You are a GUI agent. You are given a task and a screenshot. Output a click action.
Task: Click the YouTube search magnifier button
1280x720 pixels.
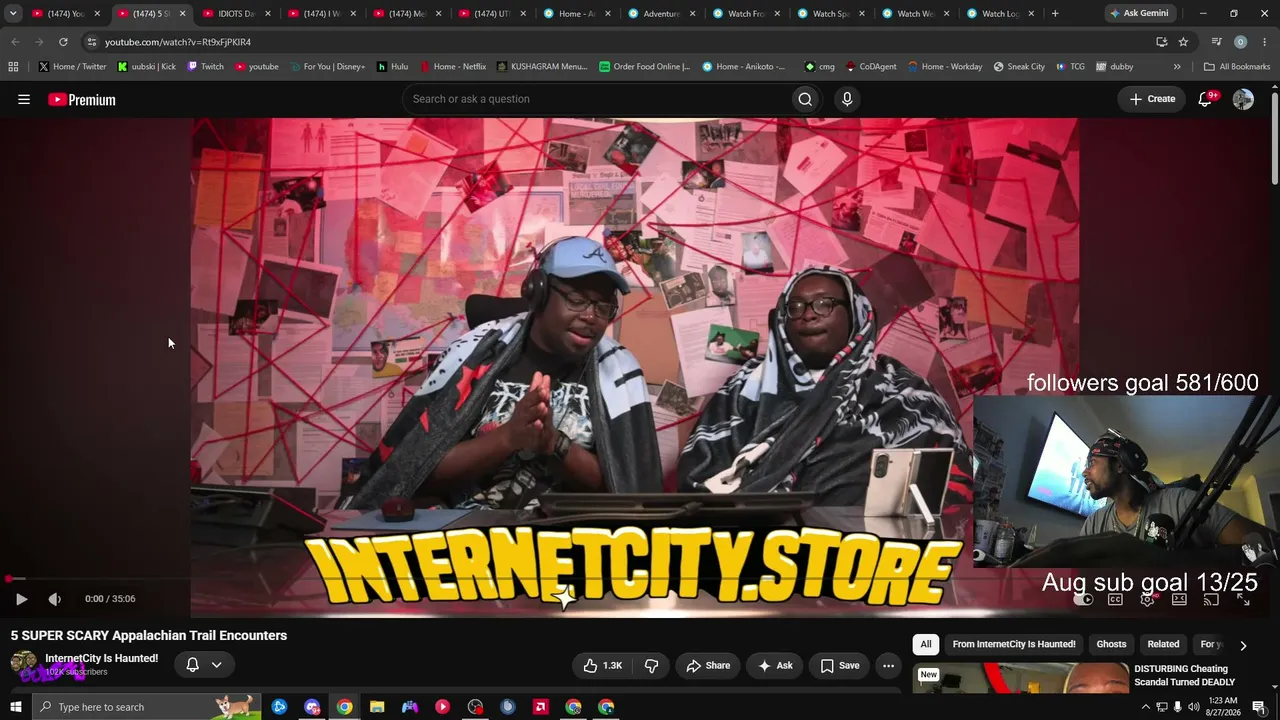pos(805,99)
